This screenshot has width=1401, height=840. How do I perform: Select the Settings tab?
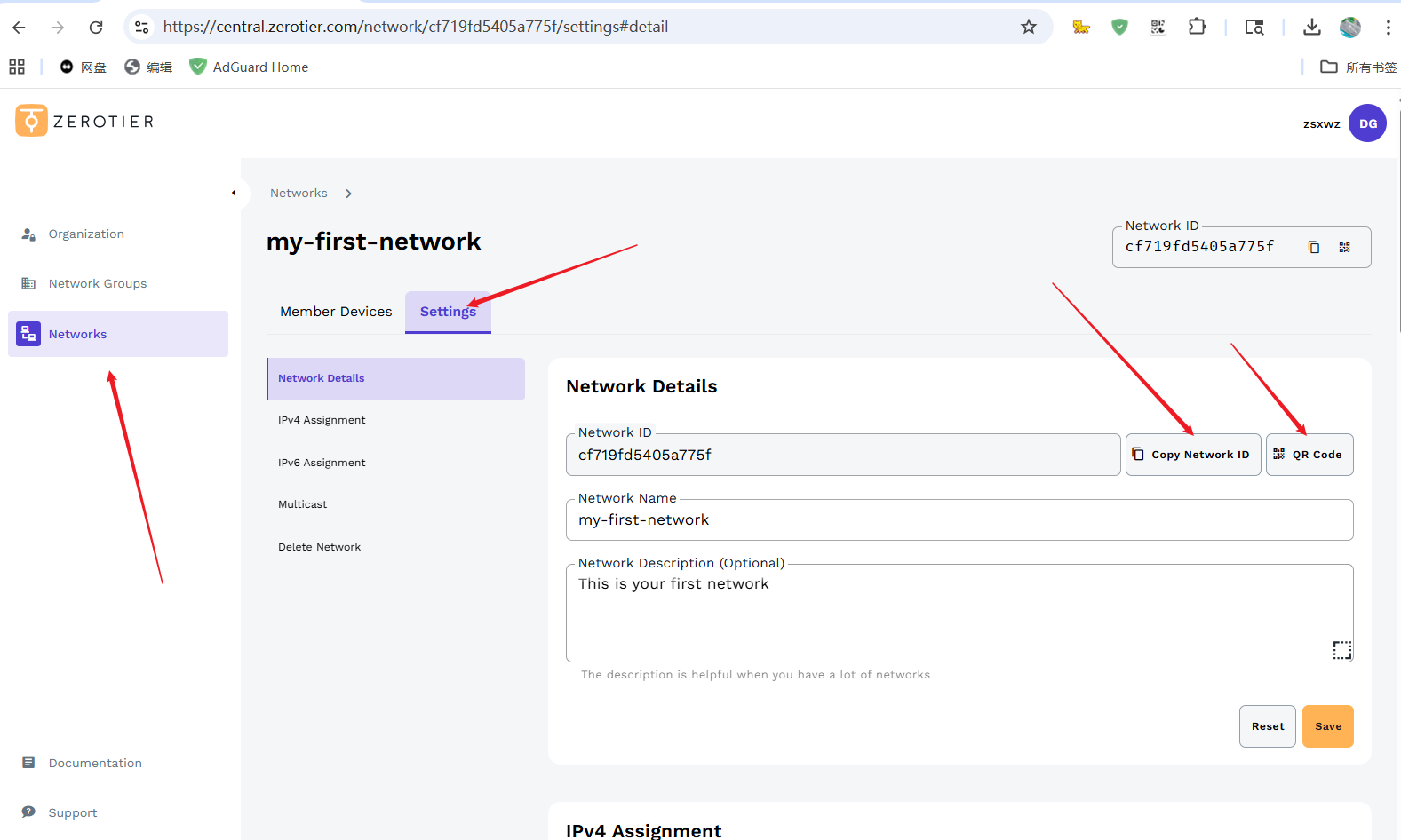point(448,312)
